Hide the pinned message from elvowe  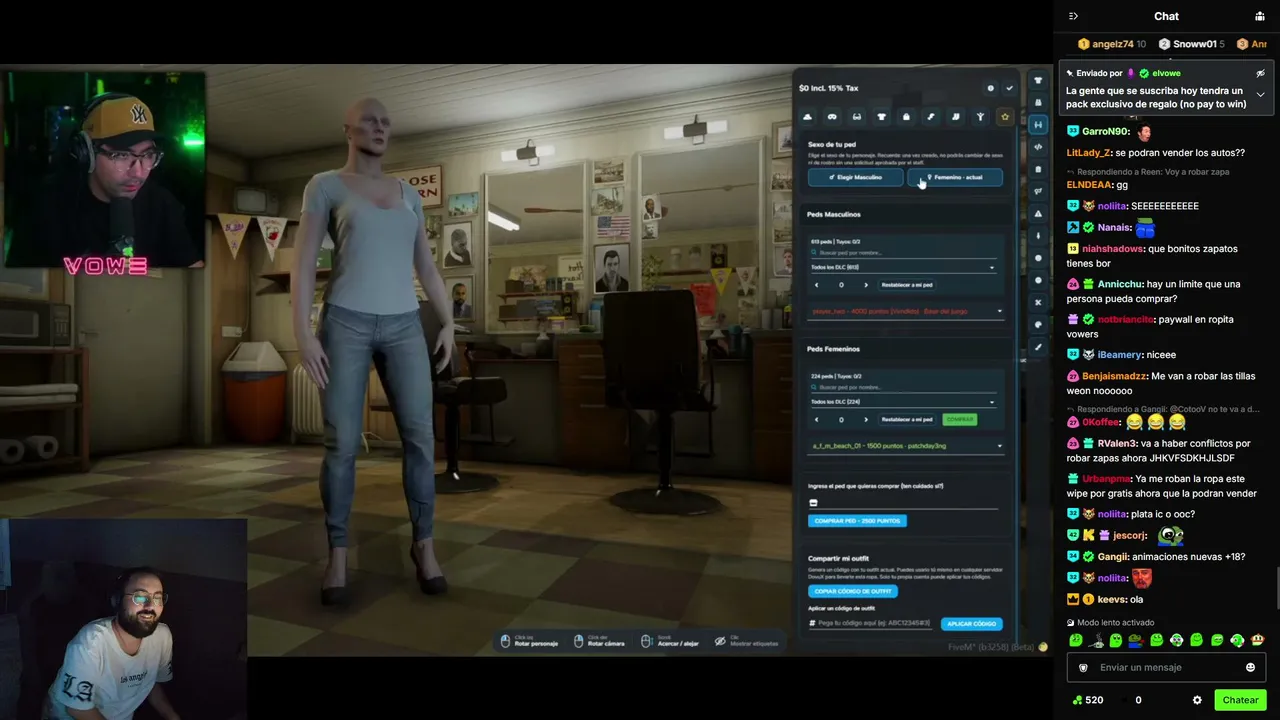[x=1260, y=73]
